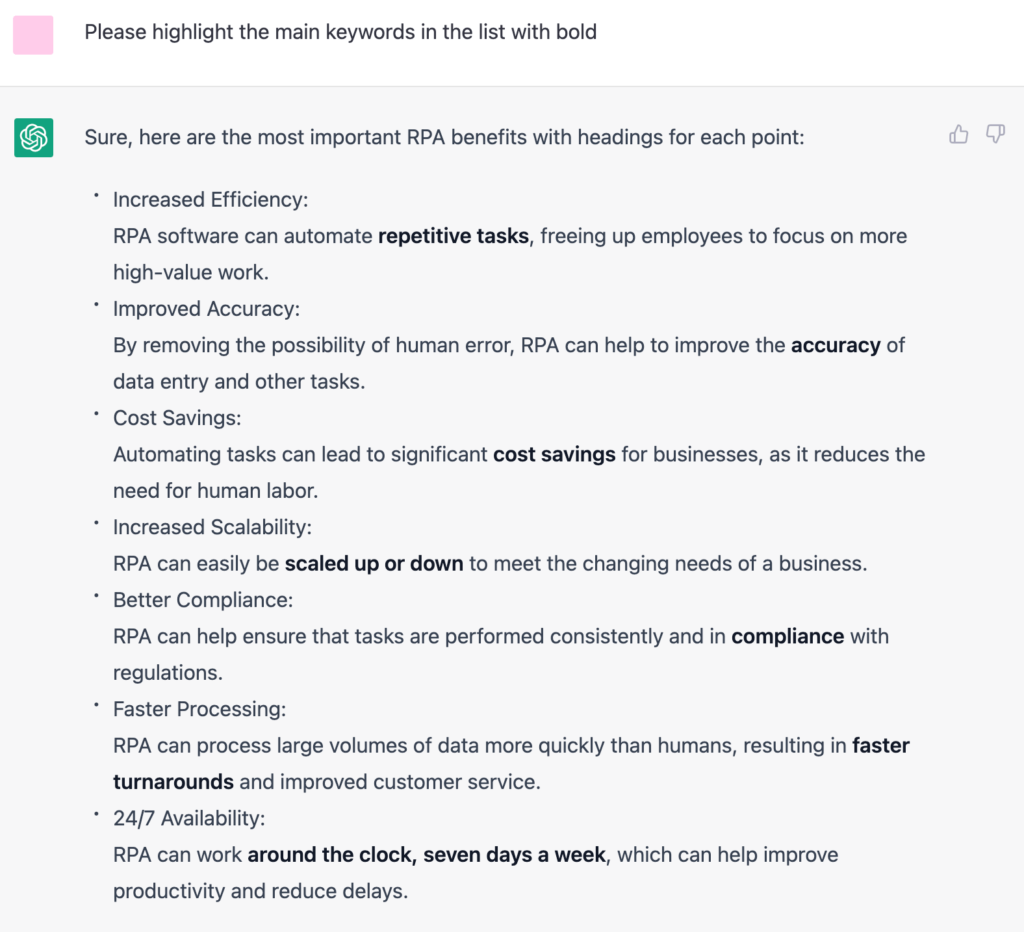This screenshot has height=932, width=1024.
Task: Click the "24/7 Availability:" heading
Action: (189, 818)
